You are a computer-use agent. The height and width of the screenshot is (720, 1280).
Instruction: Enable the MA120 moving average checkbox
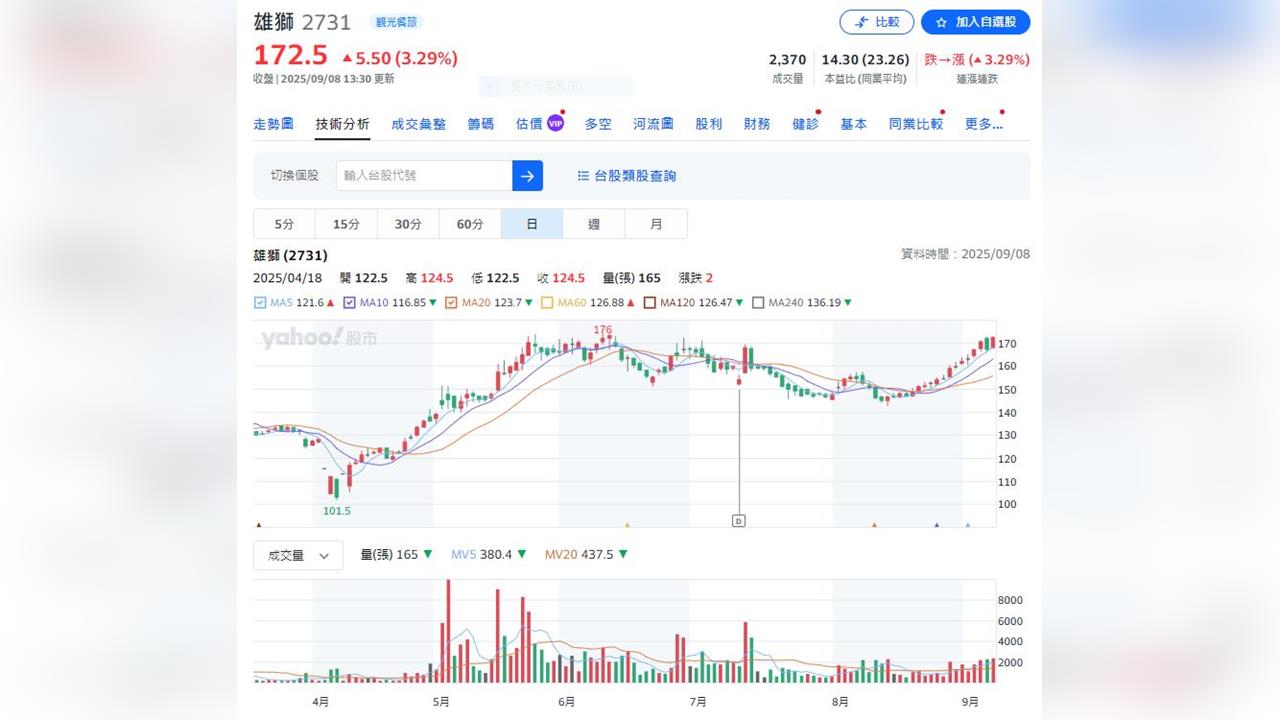coord(650,303)
